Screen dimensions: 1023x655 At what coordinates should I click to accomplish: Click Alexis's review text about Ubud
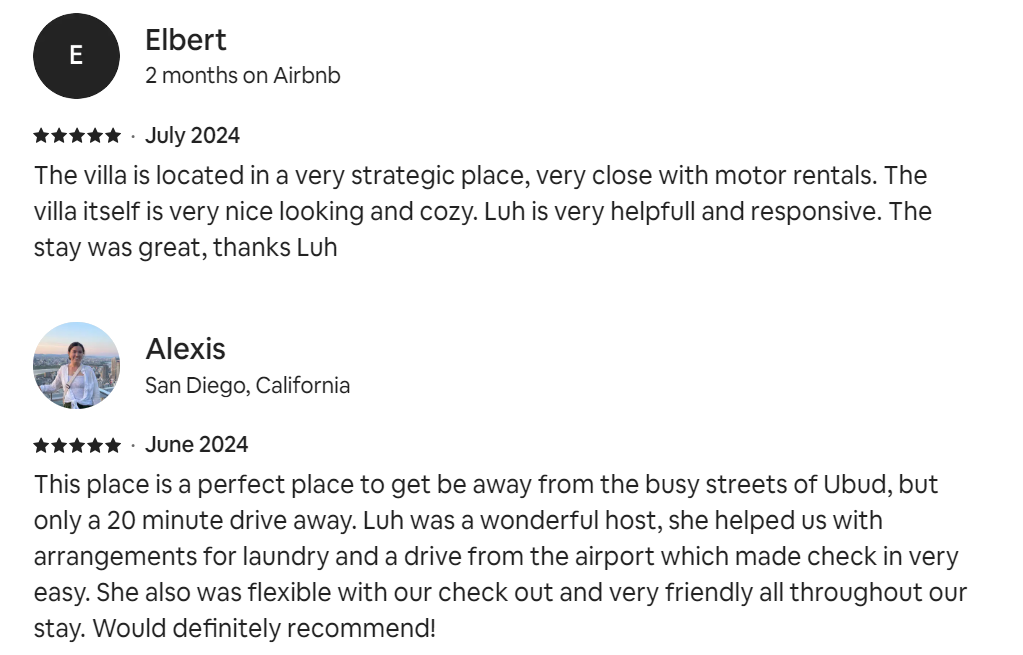500,556
